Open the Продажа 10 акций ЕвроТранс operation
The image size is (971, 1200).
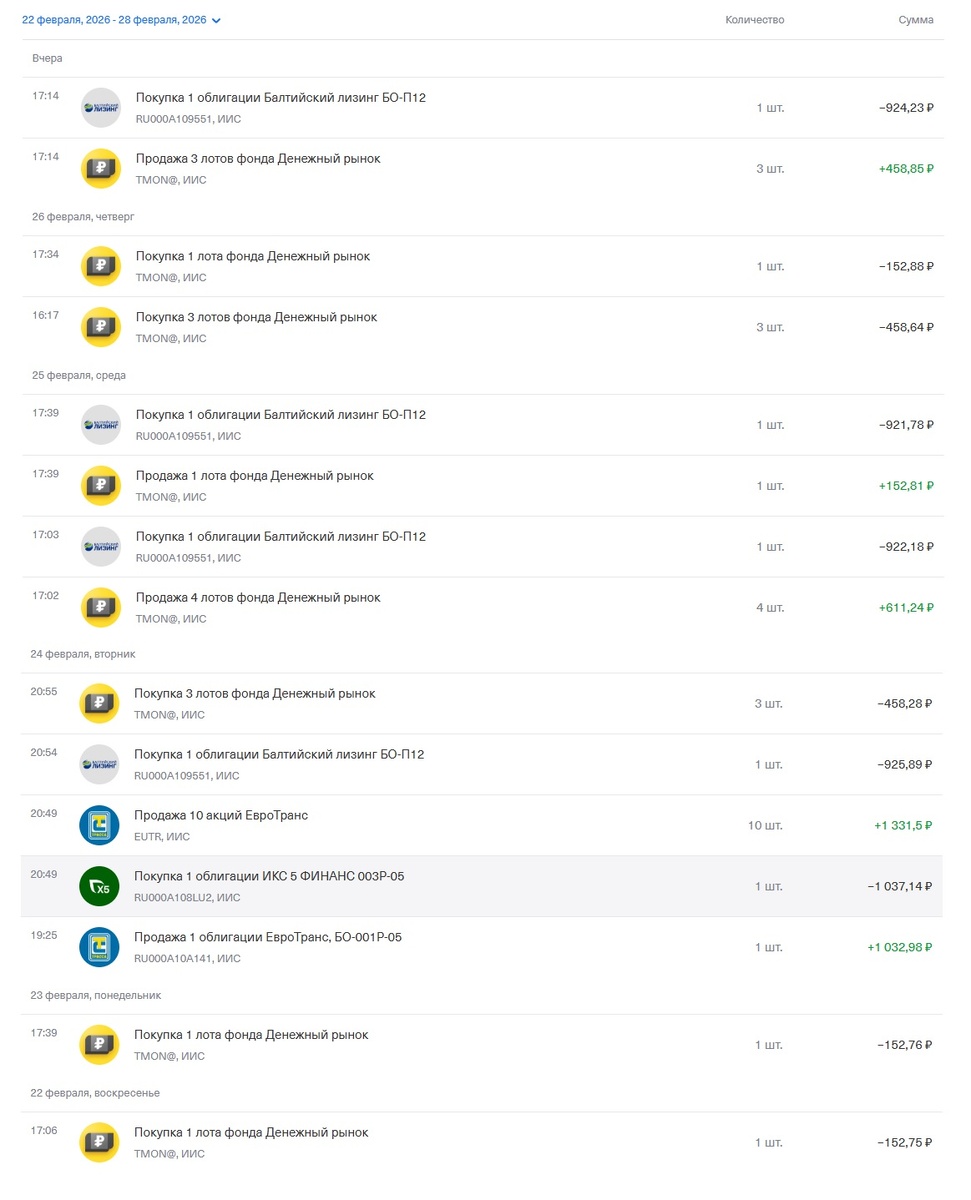(x=221, y=816)
